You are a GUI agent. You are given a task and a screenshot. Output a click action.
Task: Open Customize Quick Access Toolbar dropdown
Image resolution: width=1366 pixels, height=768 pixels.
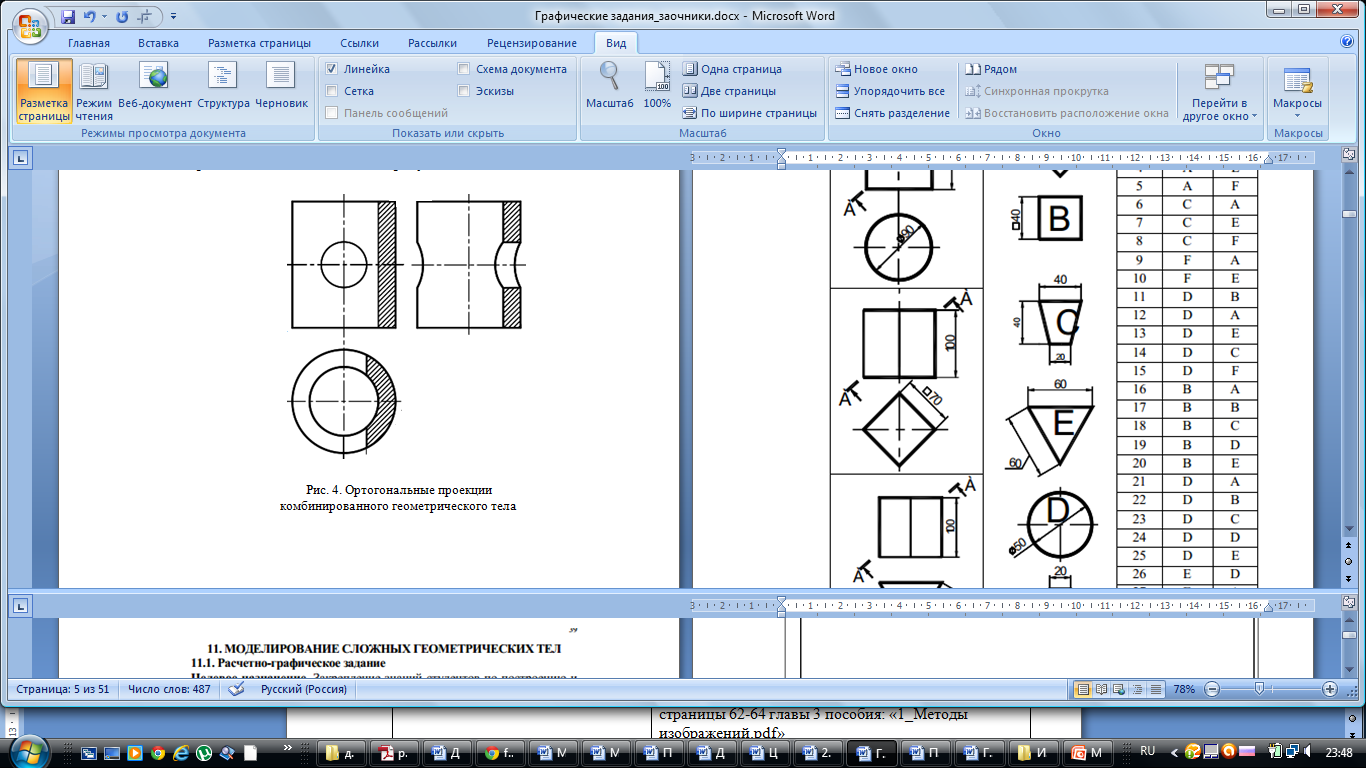173,17
